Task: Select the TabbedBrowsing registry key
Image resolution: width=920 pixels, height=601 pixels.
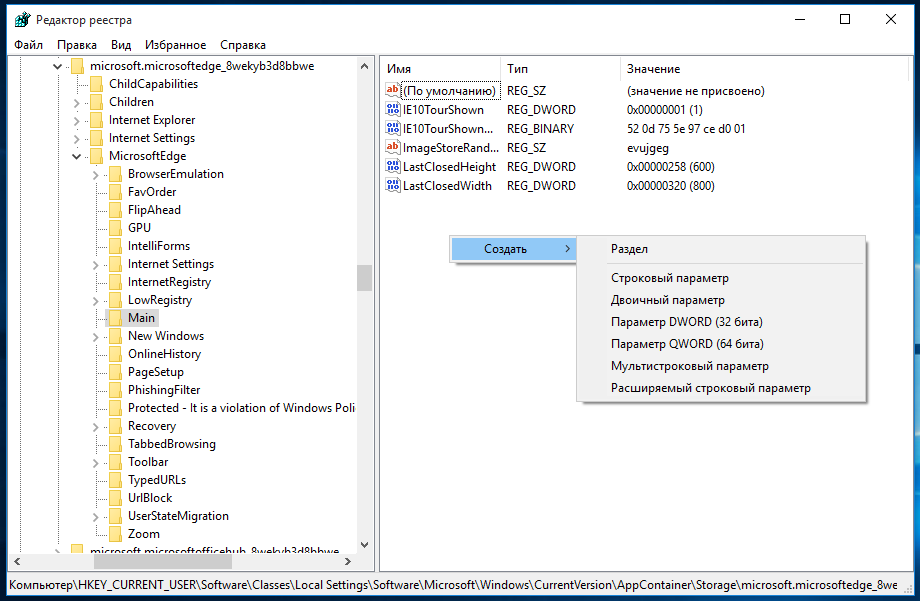Action: pos(171,444)
